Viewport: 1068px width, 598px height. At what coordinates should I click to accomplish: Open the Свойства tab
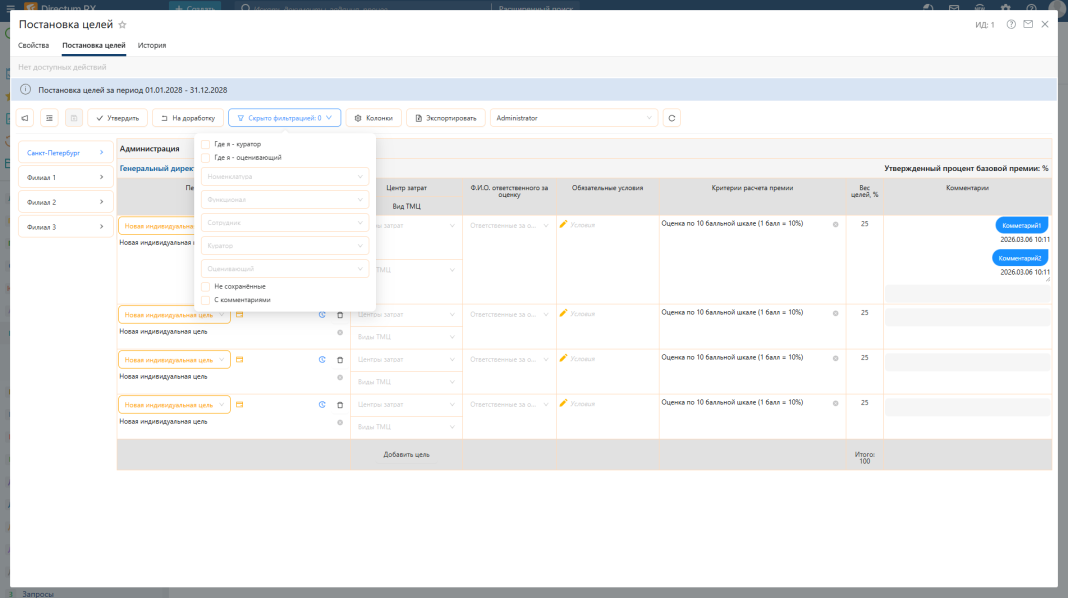pos(34,46)
